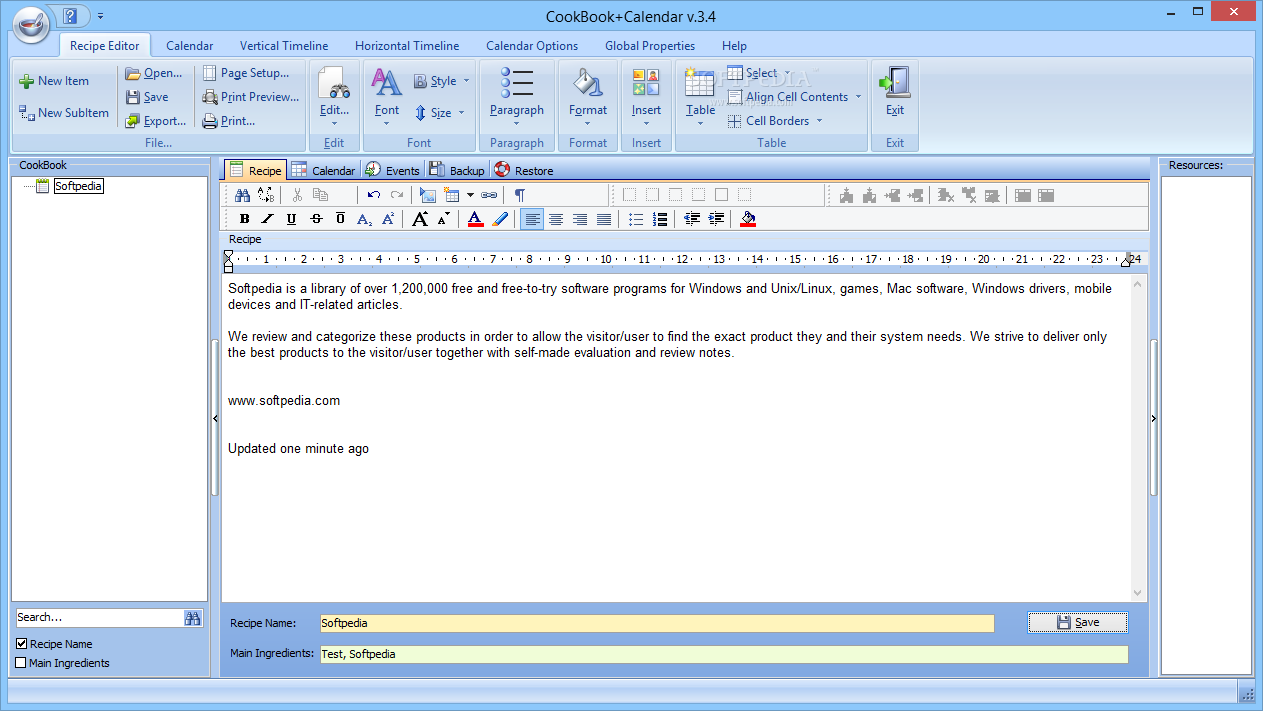Click Print Preview... in the ribbon
The width and height of the screenshot is (1263, 711).
pos(250,97)
